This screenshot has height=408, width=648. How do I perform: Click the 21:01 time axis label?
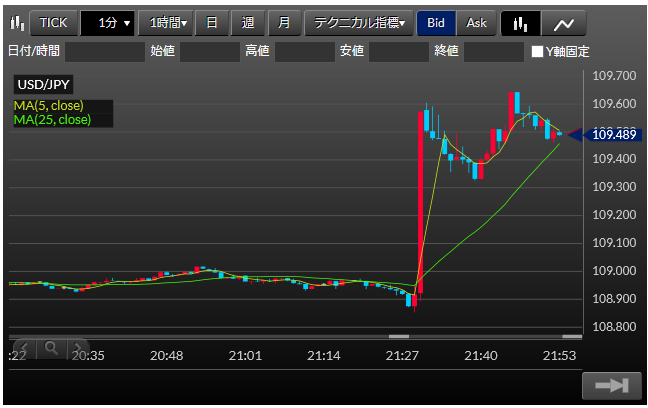pos(245,356)
